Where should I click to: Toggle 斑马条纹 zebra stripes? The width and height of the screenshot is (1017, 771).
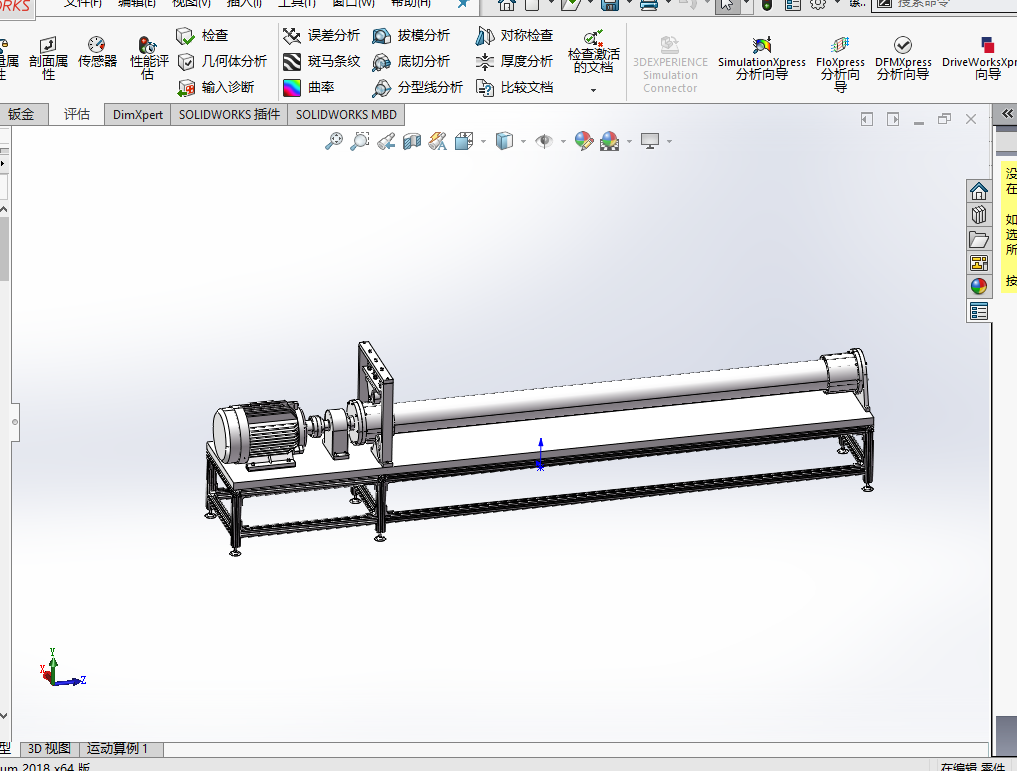tap(321, 61)
